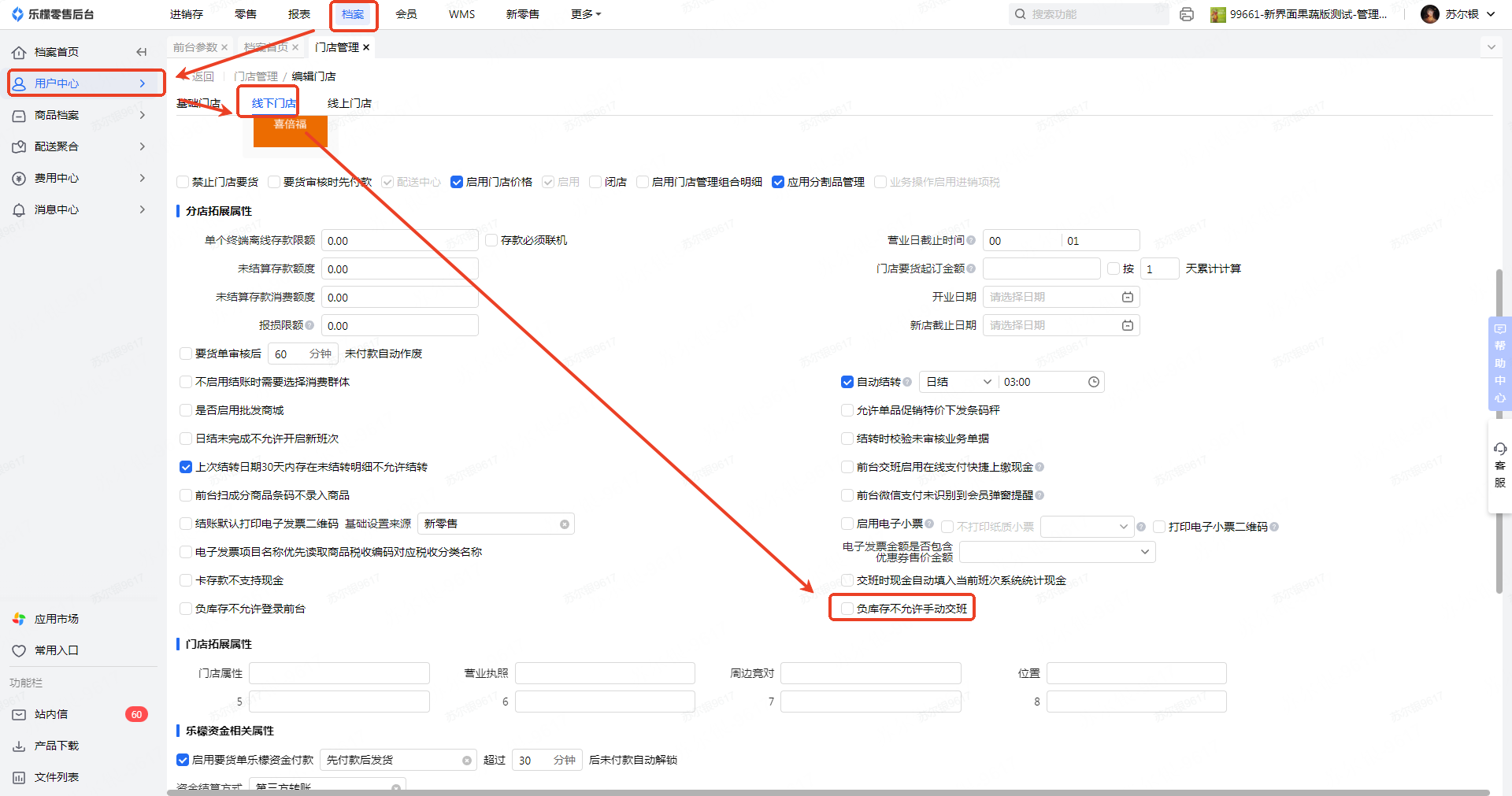Viewport: 1512px width, 796px height.
Task: Click help icon beside 营业日截止时间
Action: [971, 240]
